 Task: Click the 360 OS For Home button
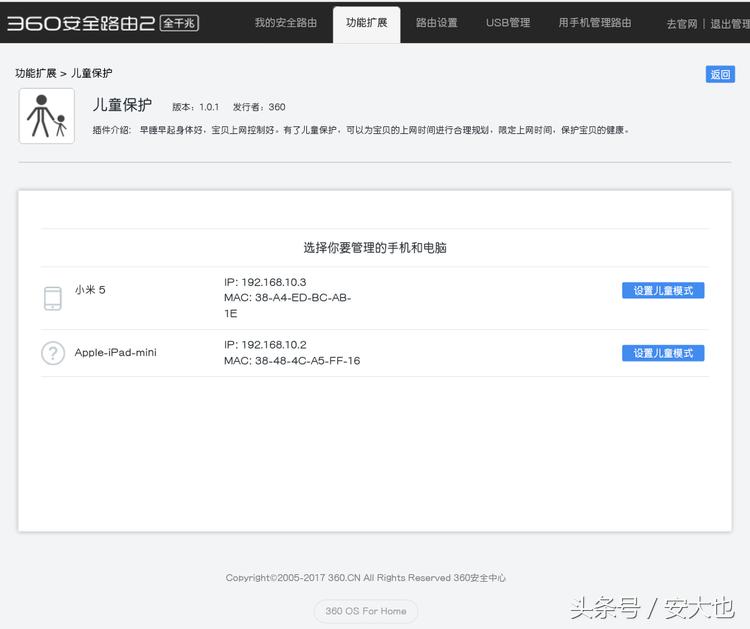pos(366,611)
